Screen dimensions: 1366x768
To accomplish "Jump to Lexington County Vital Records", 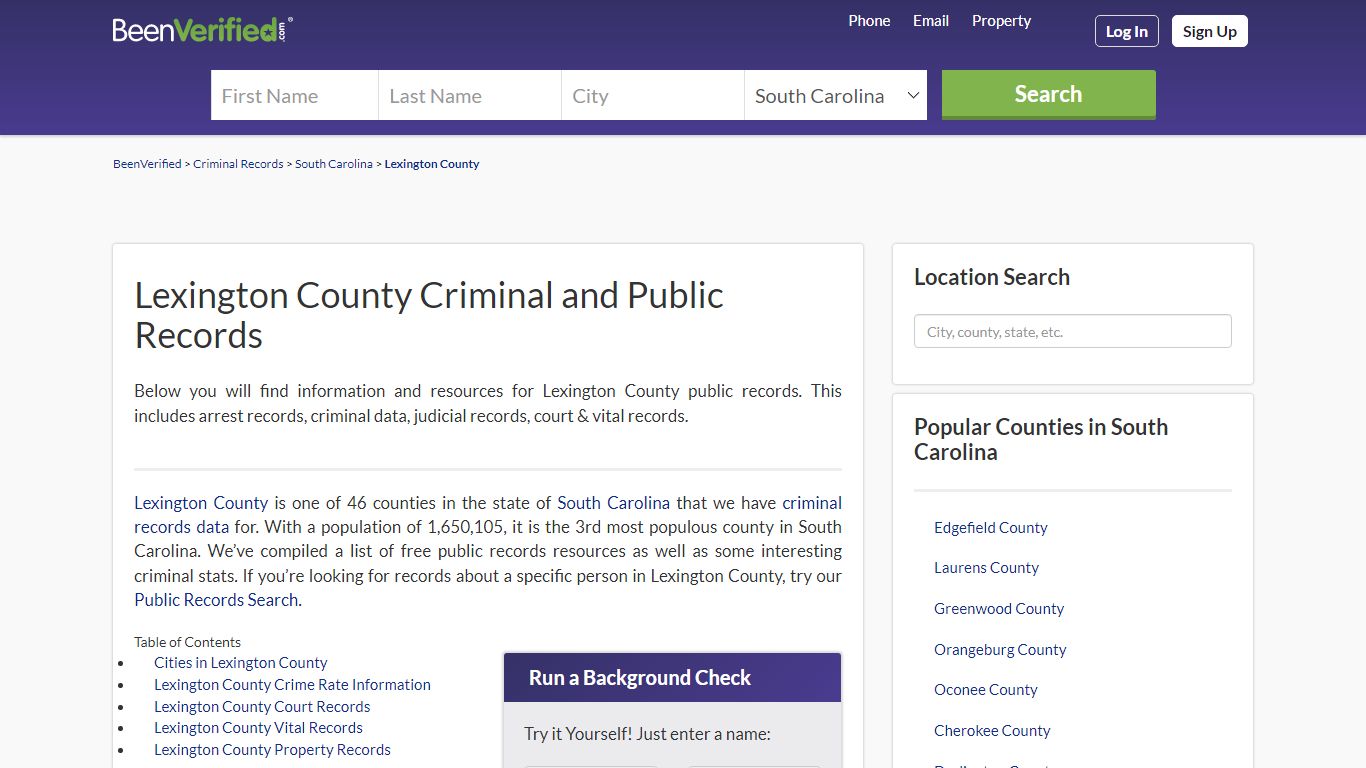I will 258,728.
